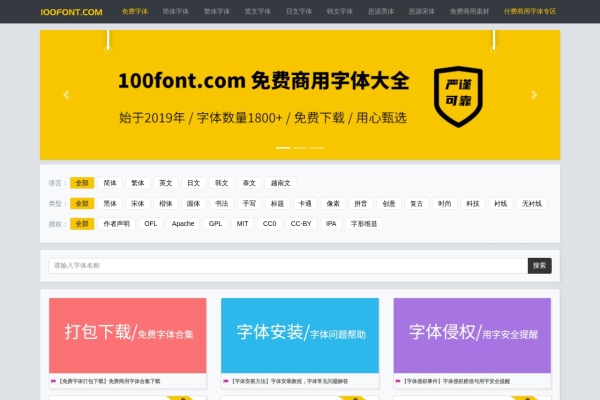Filter license by IPA
This screenshot has width=600, height=400.
click(331, 224)
